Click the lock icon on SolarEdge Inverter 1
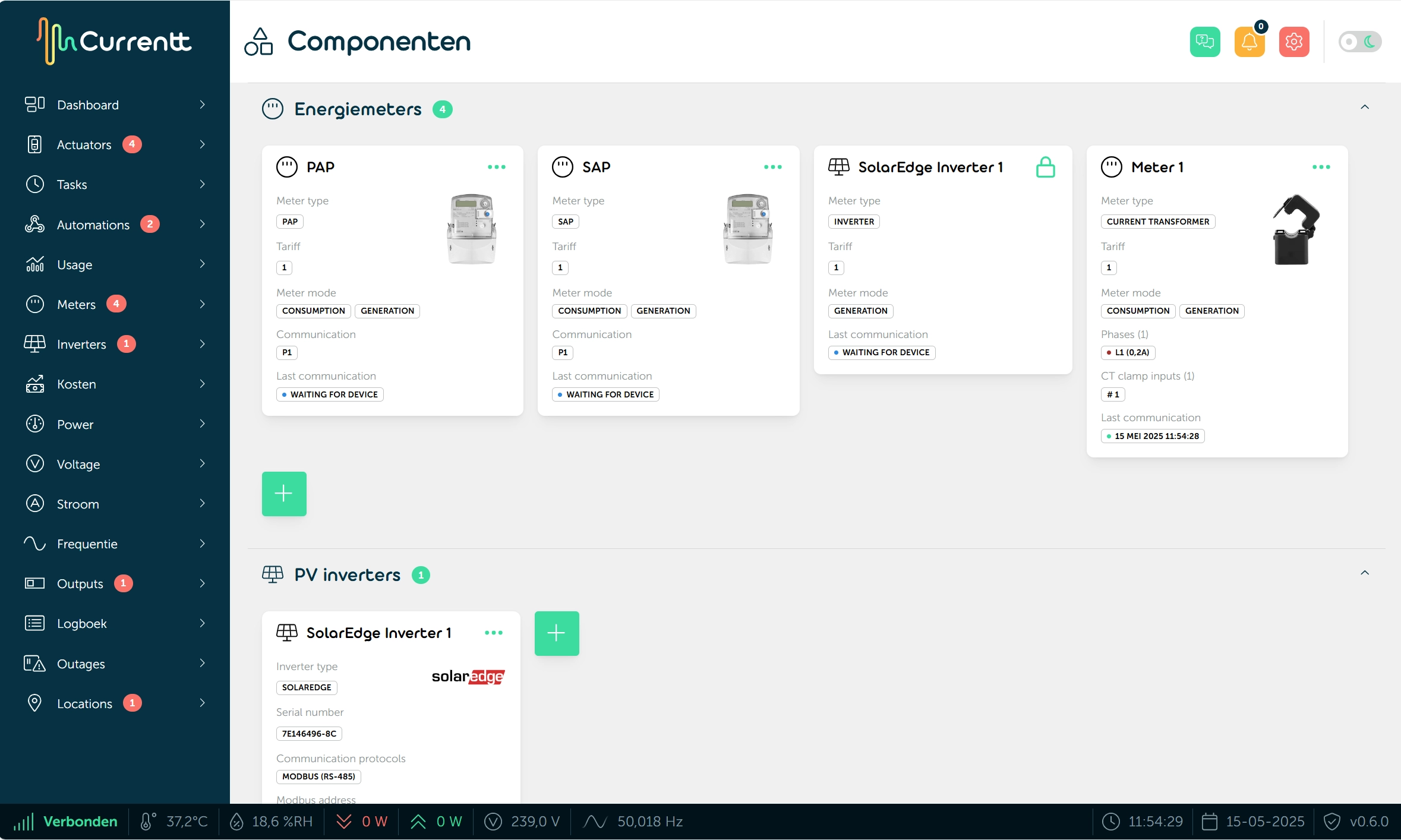The image size is (1401, 840). coord(1045,167)
